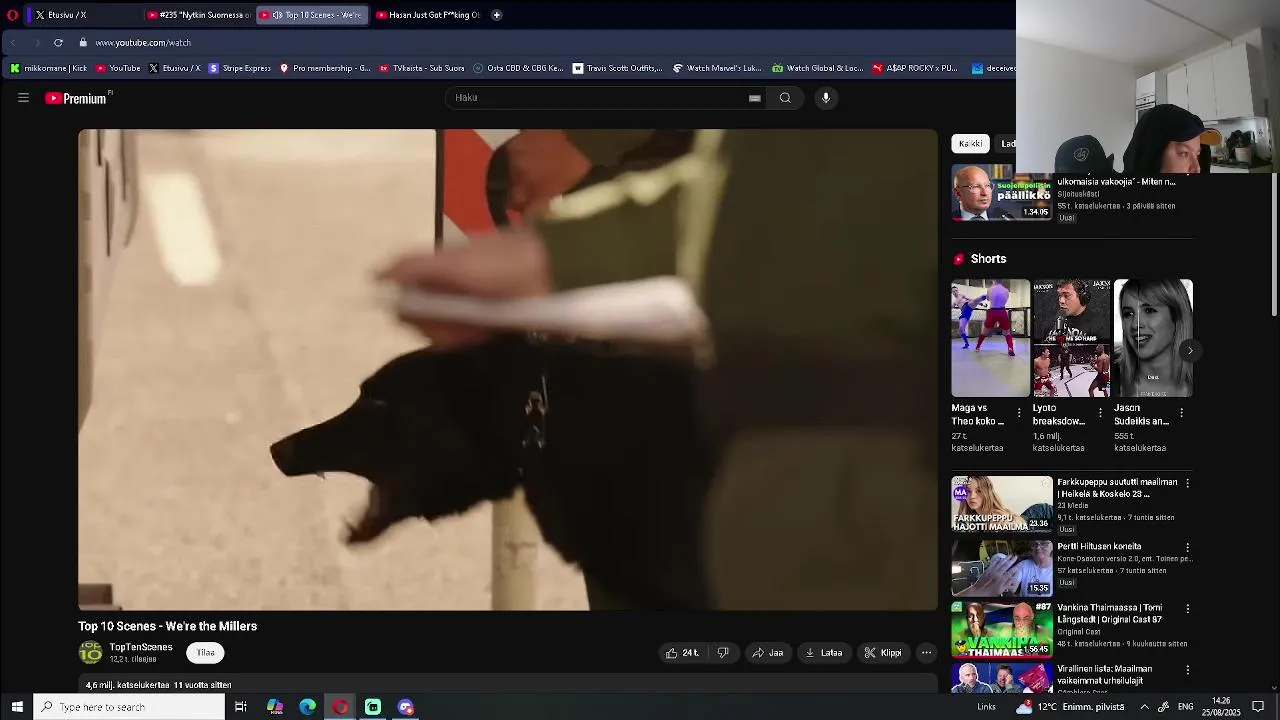Open Discord from the taskbar
This screenshot has width=1280, height=720.
tap(406, 707)
